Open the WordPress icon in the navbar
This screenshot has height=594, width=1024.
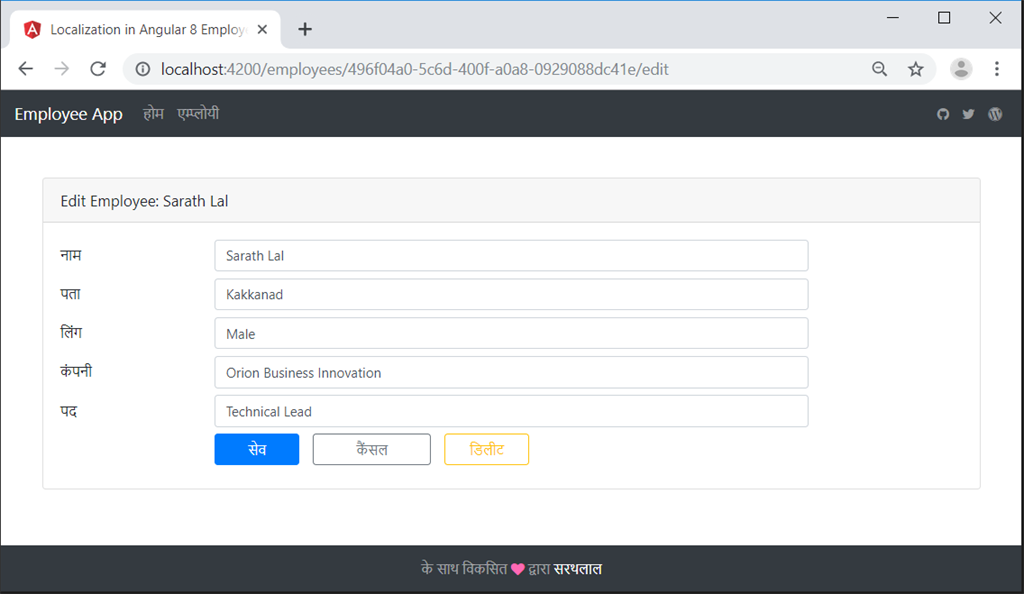pyautogui.click(x=994, y=114)
